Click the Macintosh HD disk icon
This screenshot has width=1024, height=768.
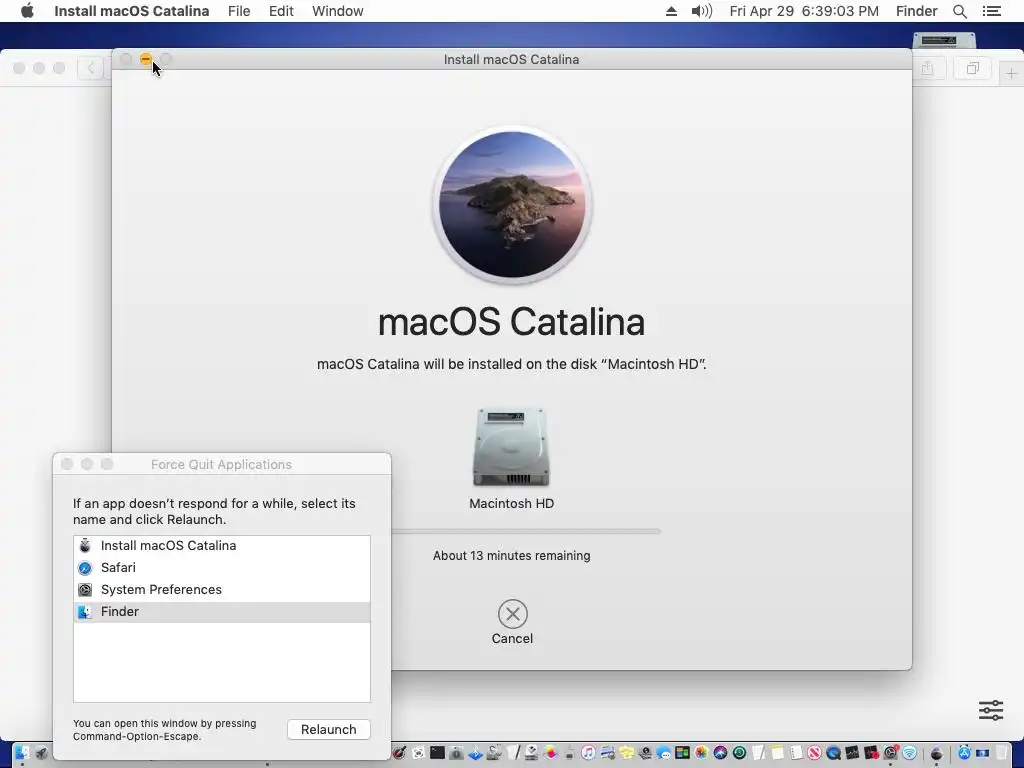[x=511, y=447]
